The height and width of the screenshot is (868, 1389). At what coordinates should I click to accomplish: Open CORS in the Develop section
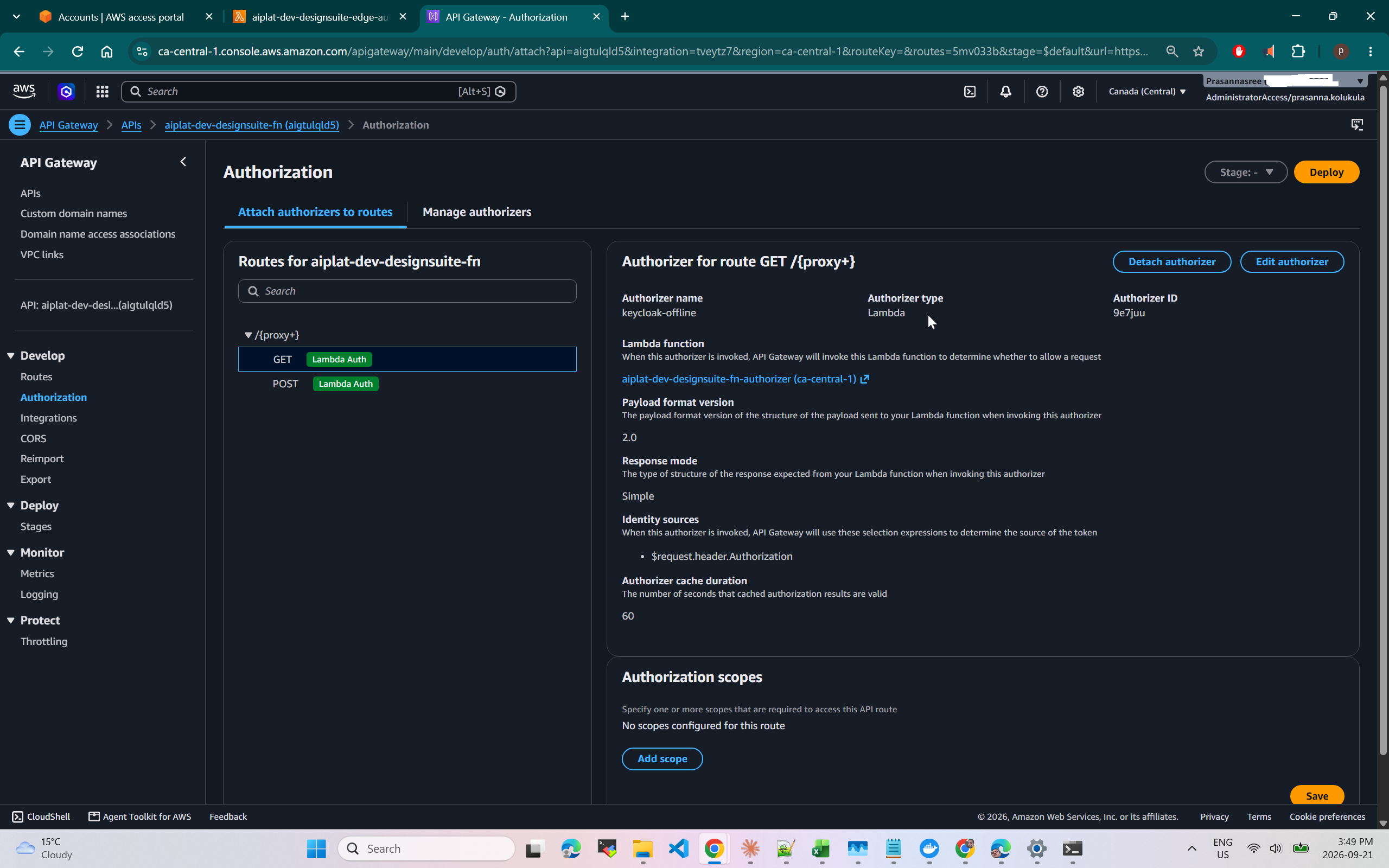tap(33, 438)
